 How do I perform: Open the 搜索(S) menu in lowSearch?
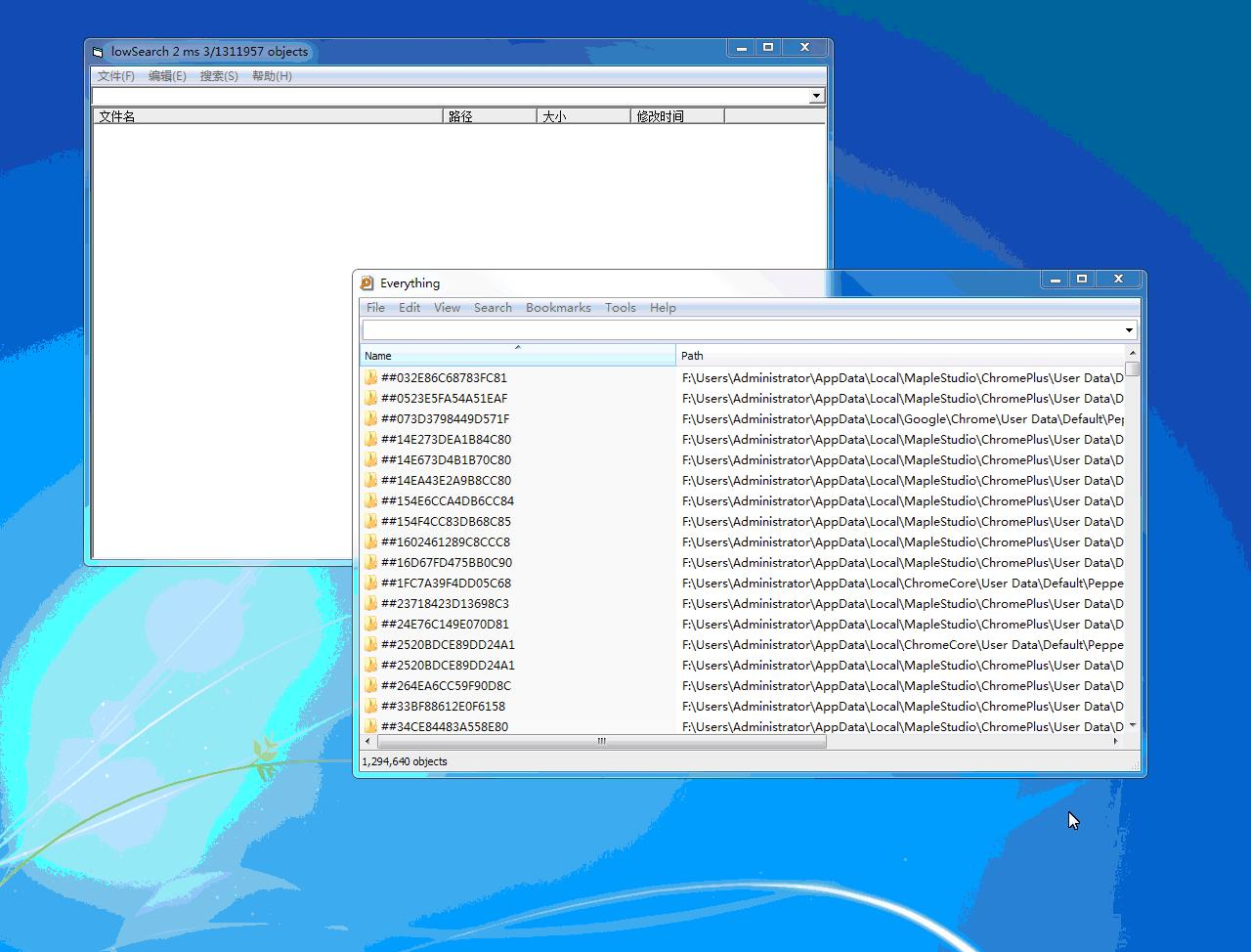click(219, 76)
